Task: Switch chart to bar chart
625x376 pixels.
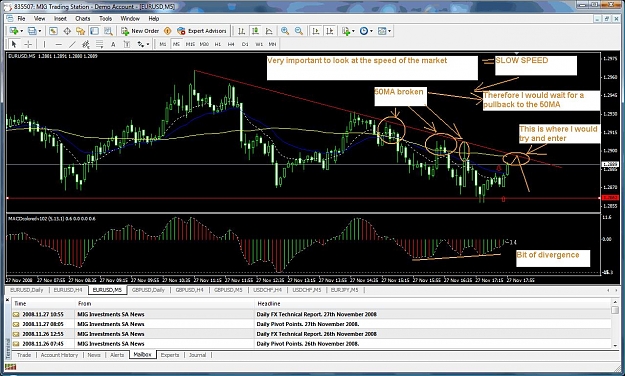Action: tap(242, 31)
